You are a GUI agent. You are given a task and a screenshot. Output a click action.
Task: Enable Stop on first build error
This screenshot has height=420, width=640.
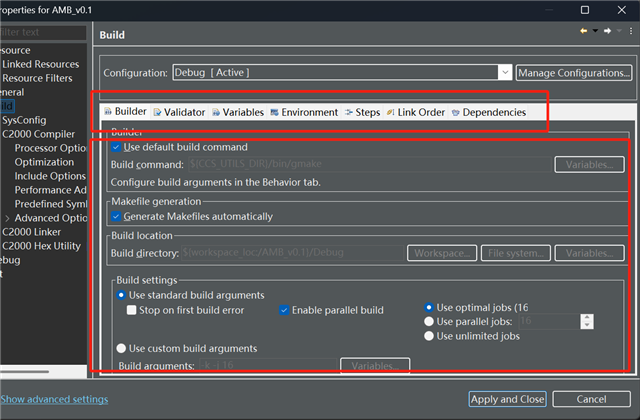pos(131,310)
